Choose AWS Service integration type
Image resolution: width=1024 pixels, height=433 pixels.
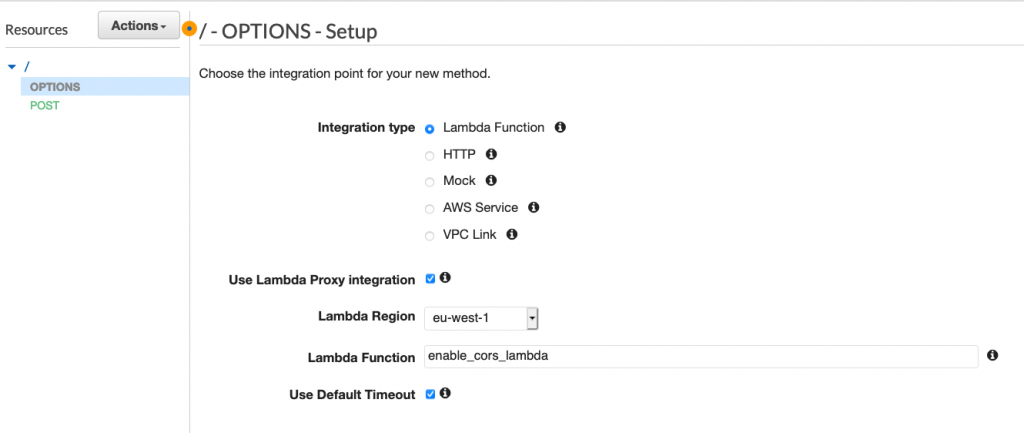[430, 209]
